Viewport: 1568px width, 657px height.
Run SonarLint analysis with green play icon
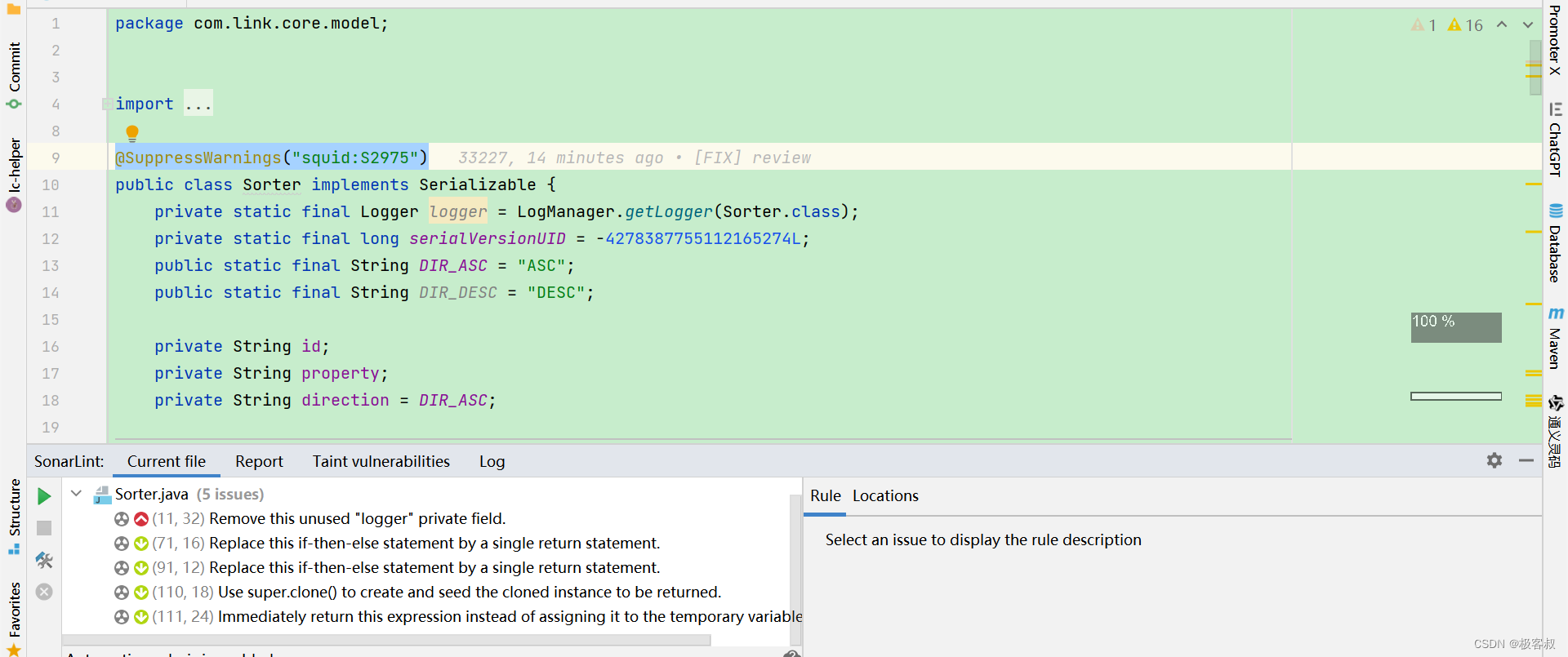44,496
